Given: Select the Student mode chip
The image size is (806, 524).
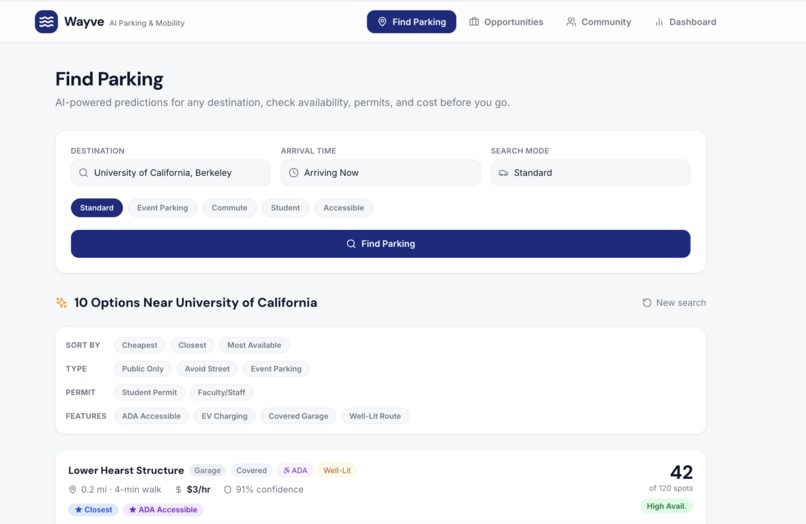Looking at the screenshot, I should tap(285, 208).
